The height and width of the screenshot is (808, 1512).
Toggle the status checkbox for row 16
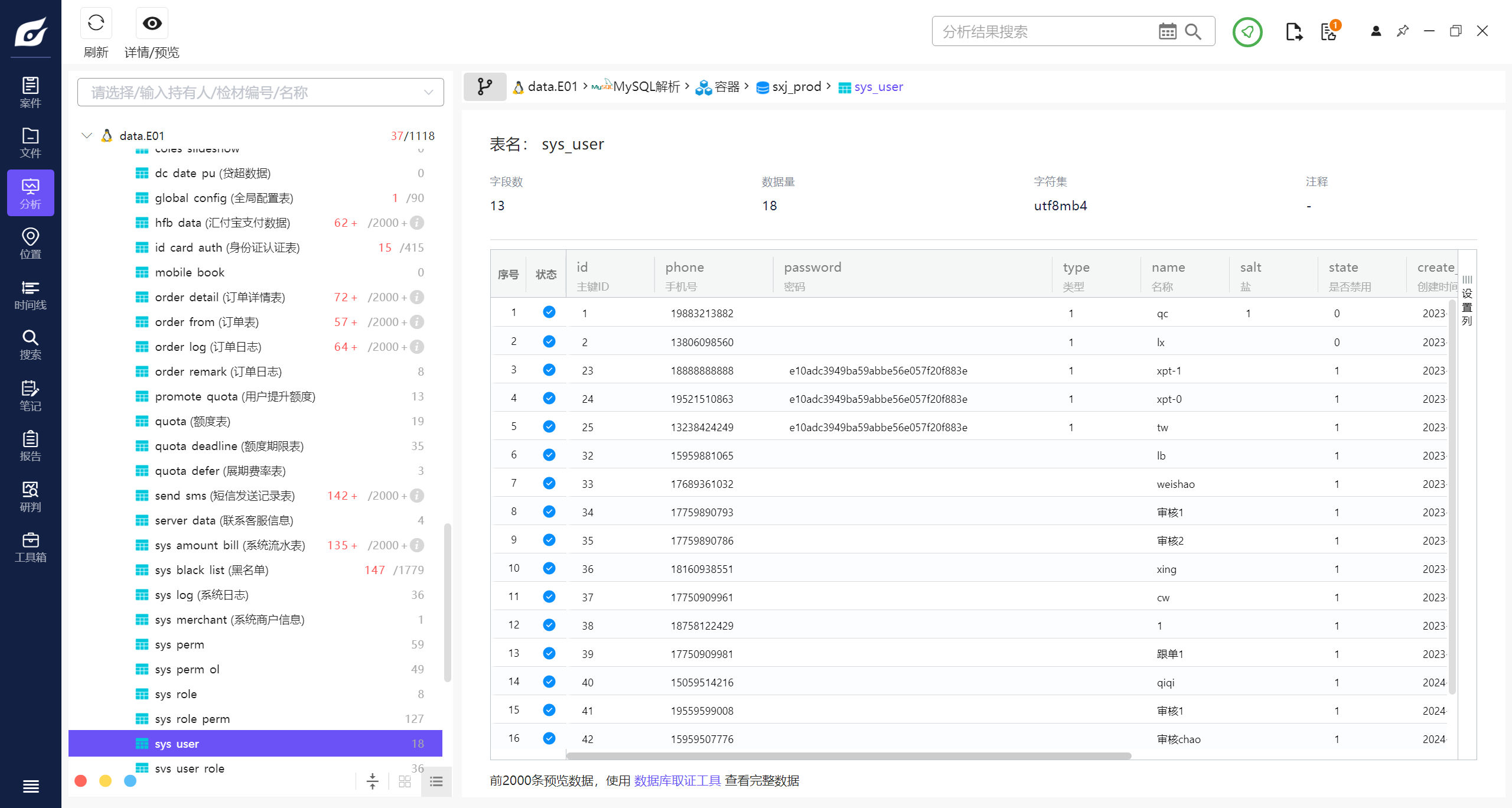pyautogui.click(x=549, y=738)
